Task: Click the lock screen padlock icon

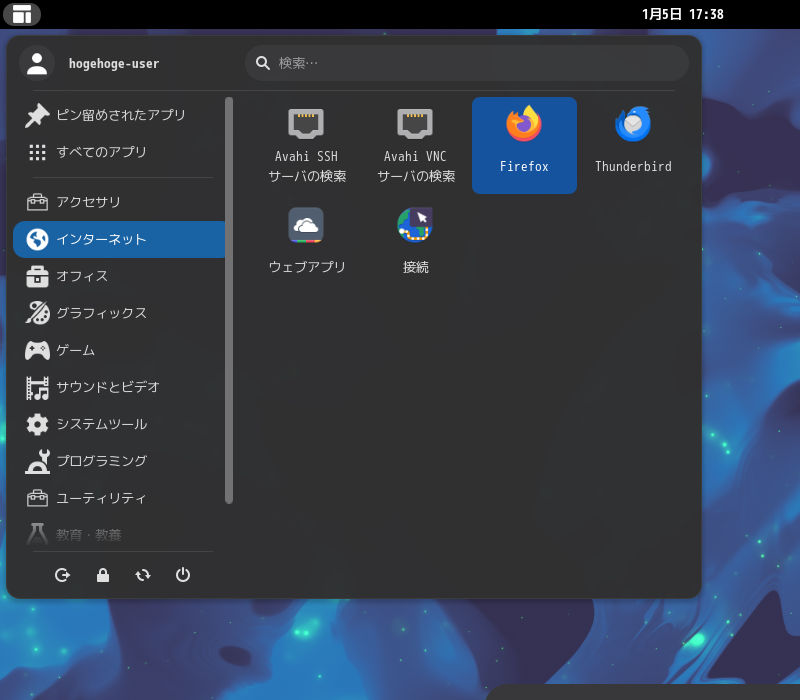Action: pyautogui.click(x=103, y=575)
